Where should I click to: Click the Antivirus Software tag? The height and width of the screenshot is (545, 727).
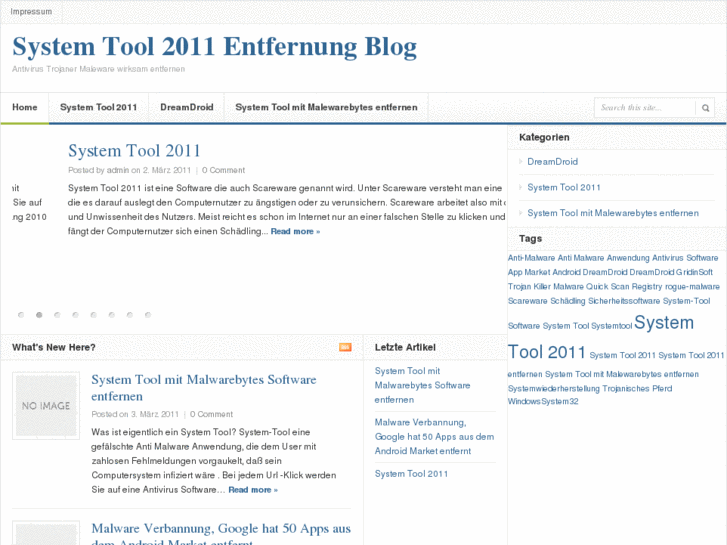685,258
